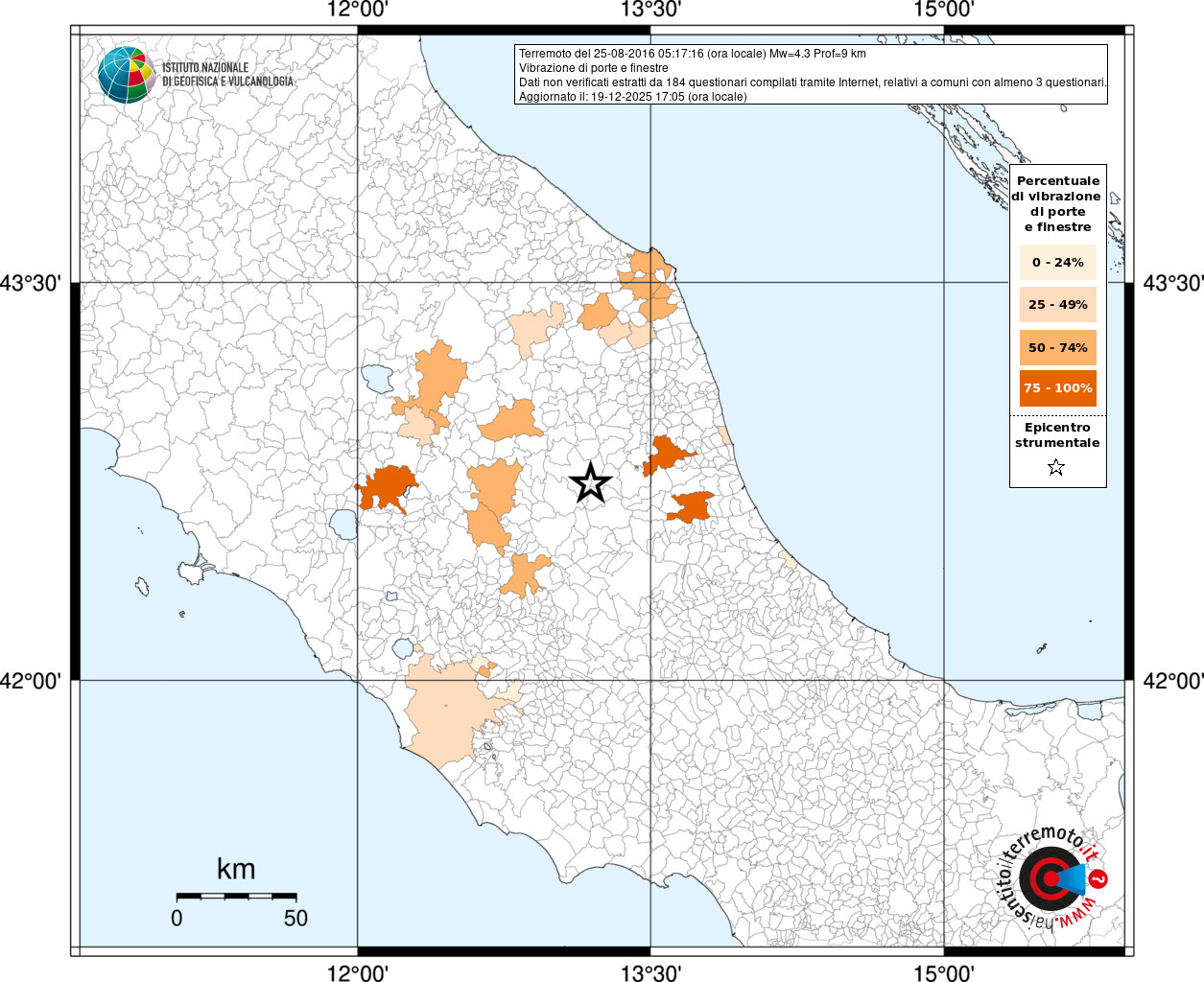Click the dark orange municipality beside the western lake

tap(388, 488)
